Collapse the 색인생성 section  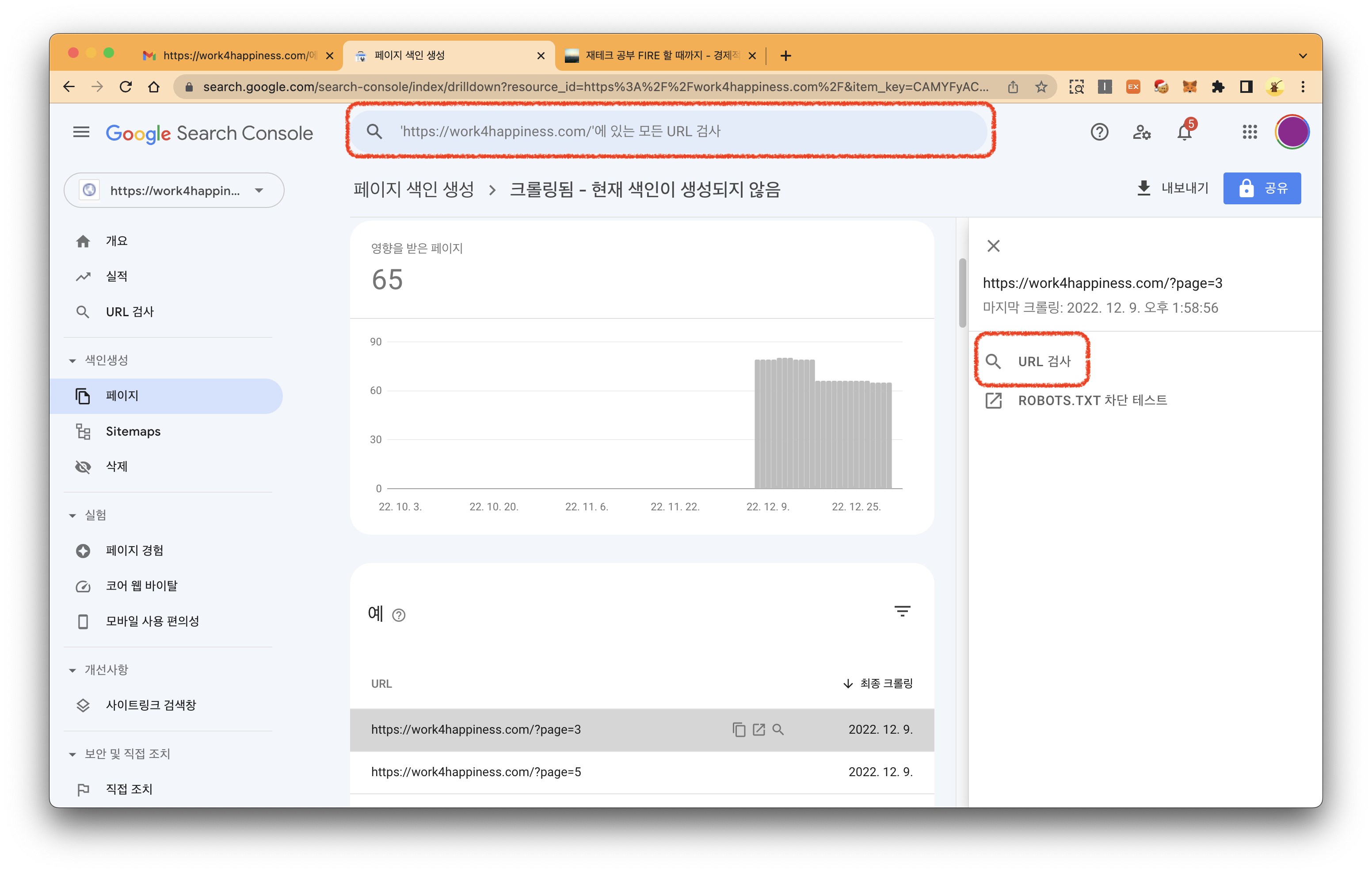pyautogui.click(x=72, y=360)
